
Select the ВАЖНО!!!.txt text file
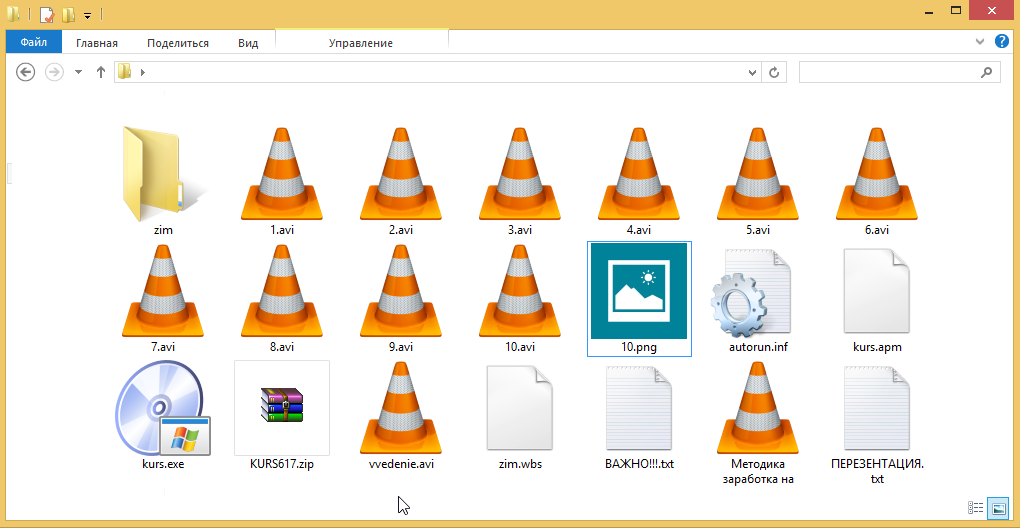tap(639, 408)
